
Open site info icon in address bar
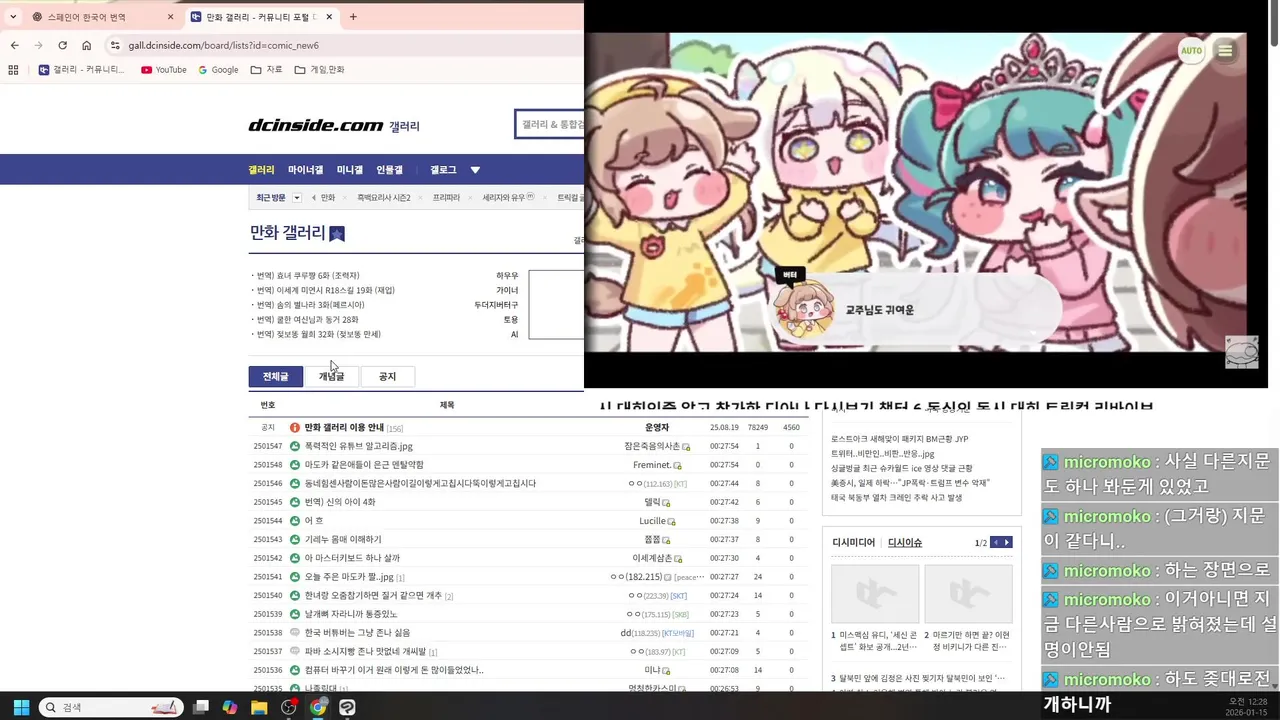click(x=115, y=45)
